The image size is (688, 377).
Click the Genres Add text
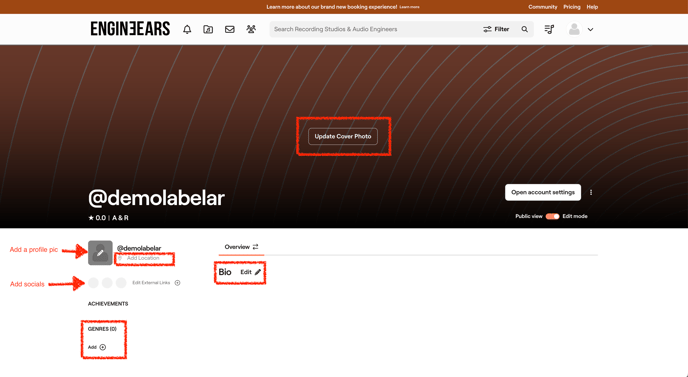[x=92, y=347]
